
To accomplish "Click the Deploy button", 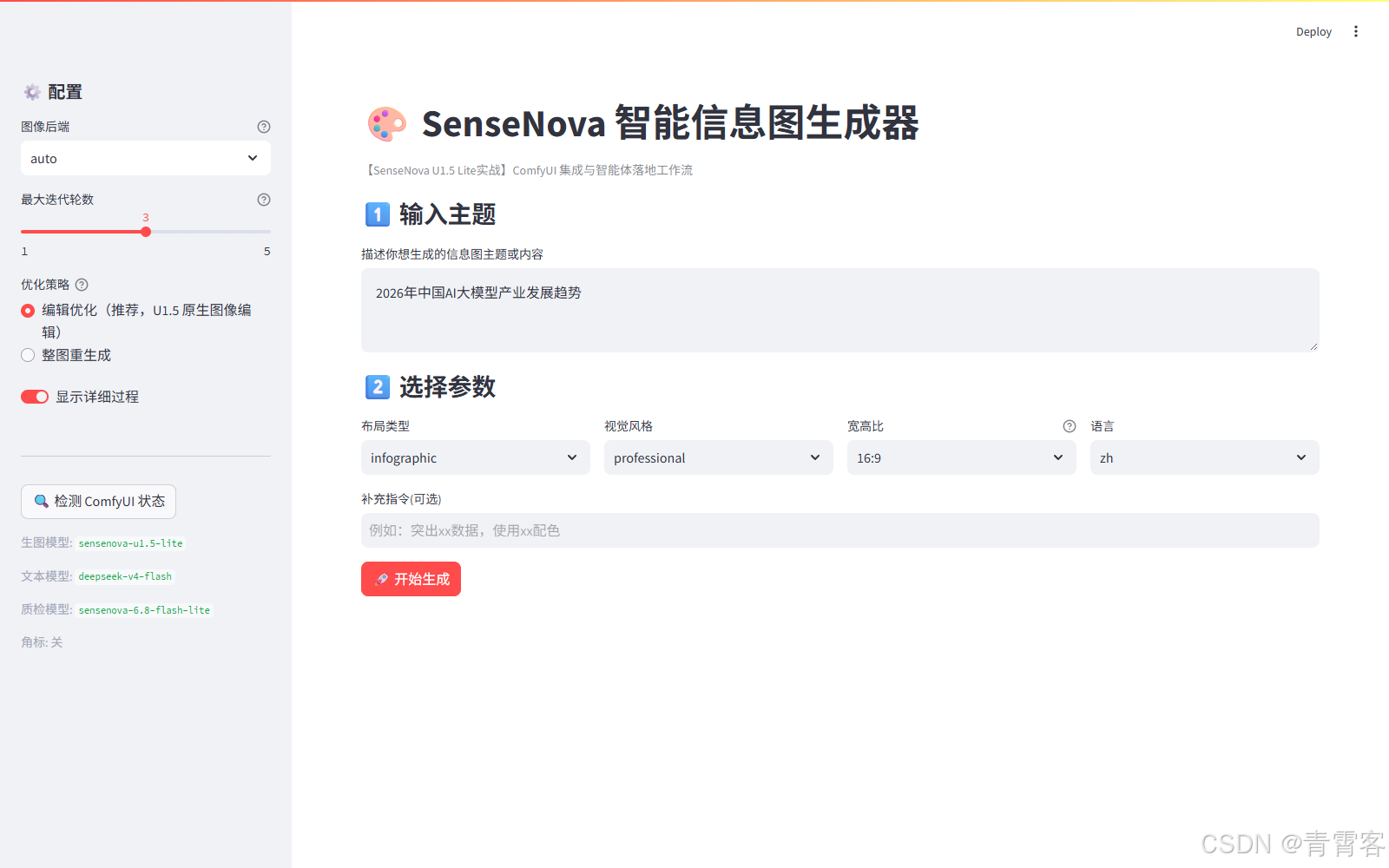I will [x=1313, y=31].
